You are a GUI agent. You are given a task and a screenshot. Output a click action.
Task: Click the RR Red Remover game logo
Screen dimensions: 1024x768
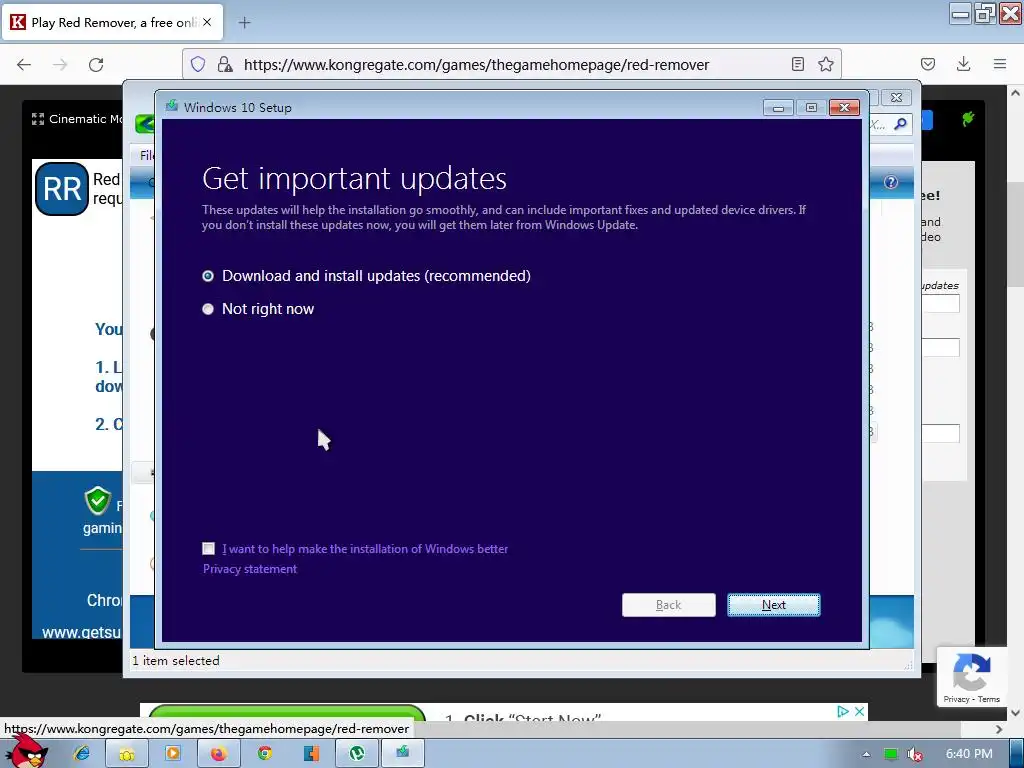pos(62,189)
